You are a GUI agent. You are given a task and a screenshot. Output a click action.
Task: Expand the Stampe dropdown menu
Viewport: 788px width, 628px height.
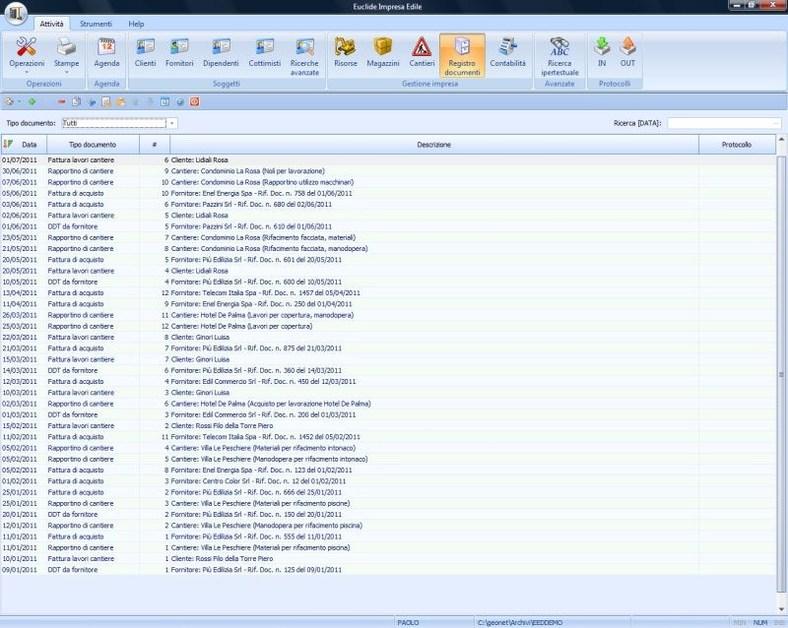coord(66,71)
